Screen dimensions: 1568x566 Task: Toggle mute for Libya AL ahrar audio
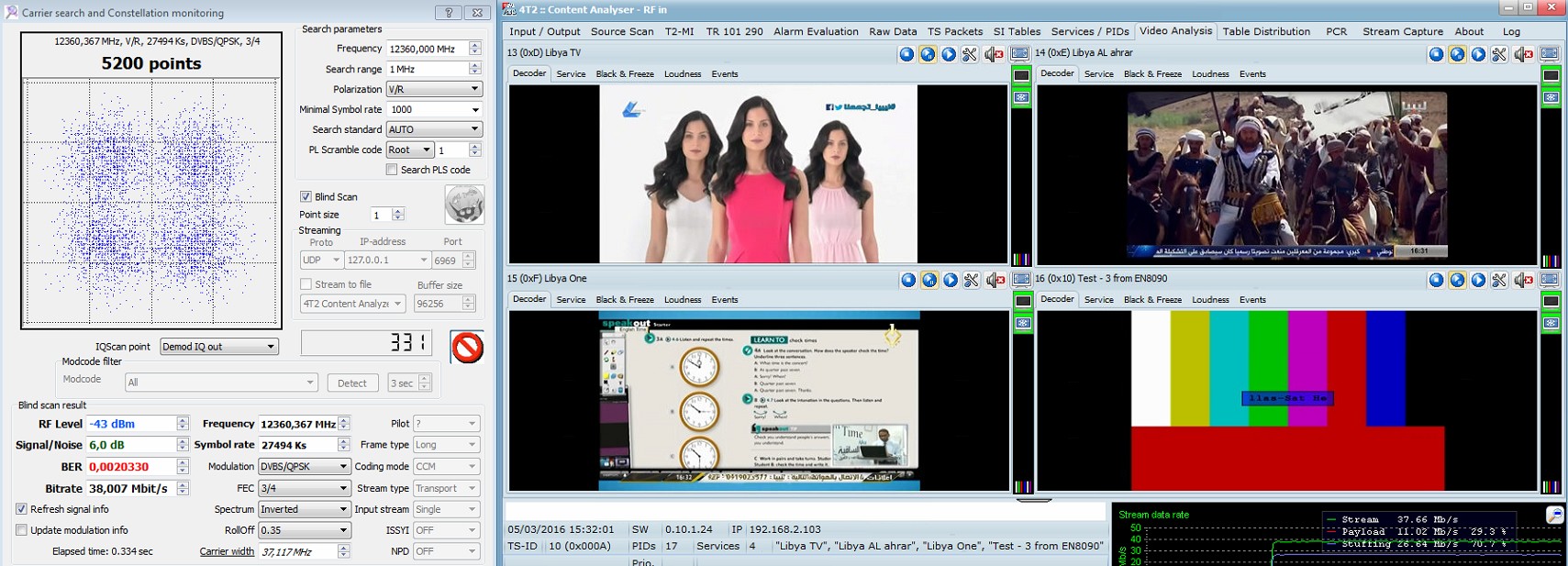click(1523, 54)
